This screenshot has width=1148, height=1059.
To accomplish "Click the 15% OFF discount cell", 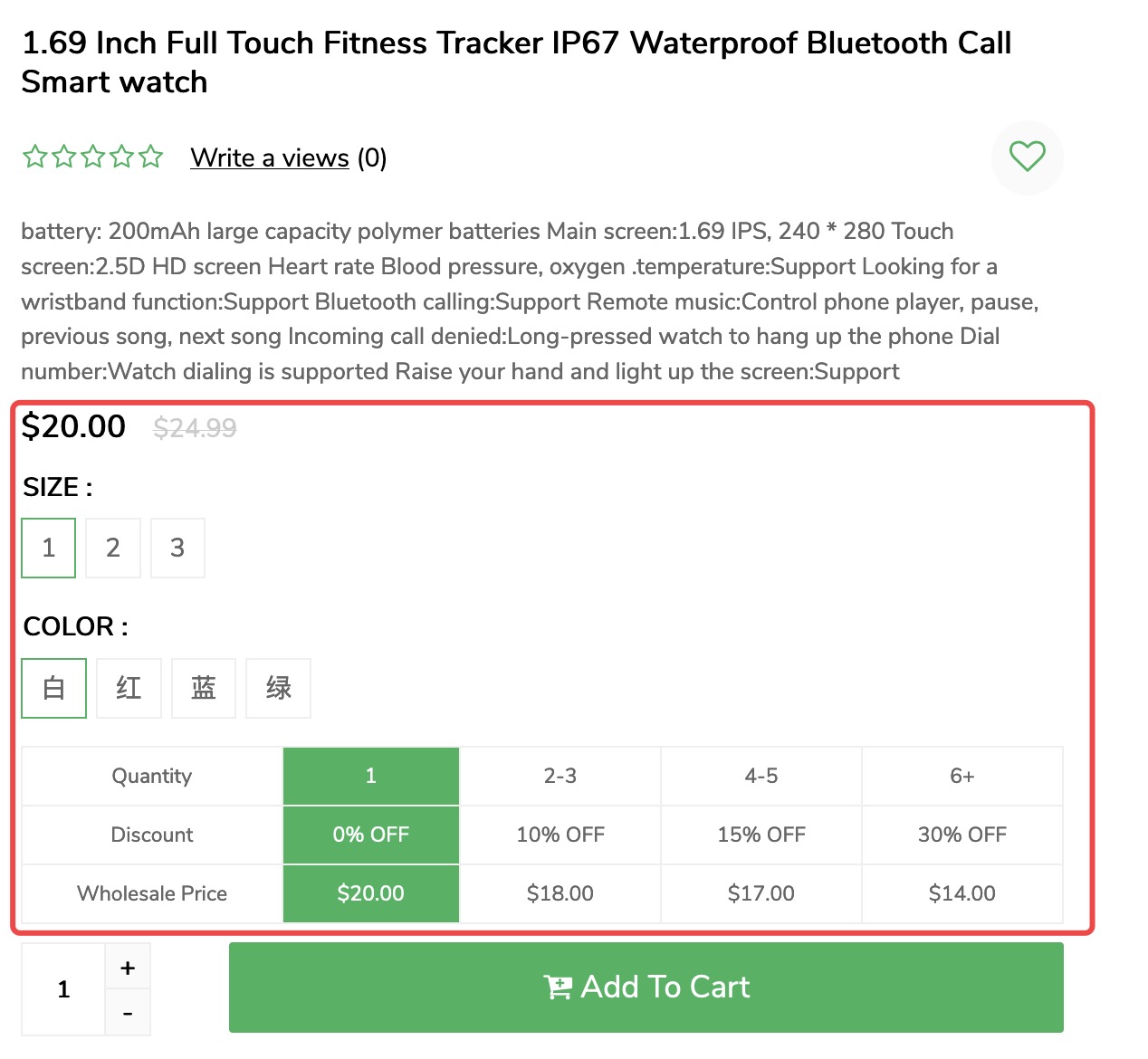I will pos(761,835).
